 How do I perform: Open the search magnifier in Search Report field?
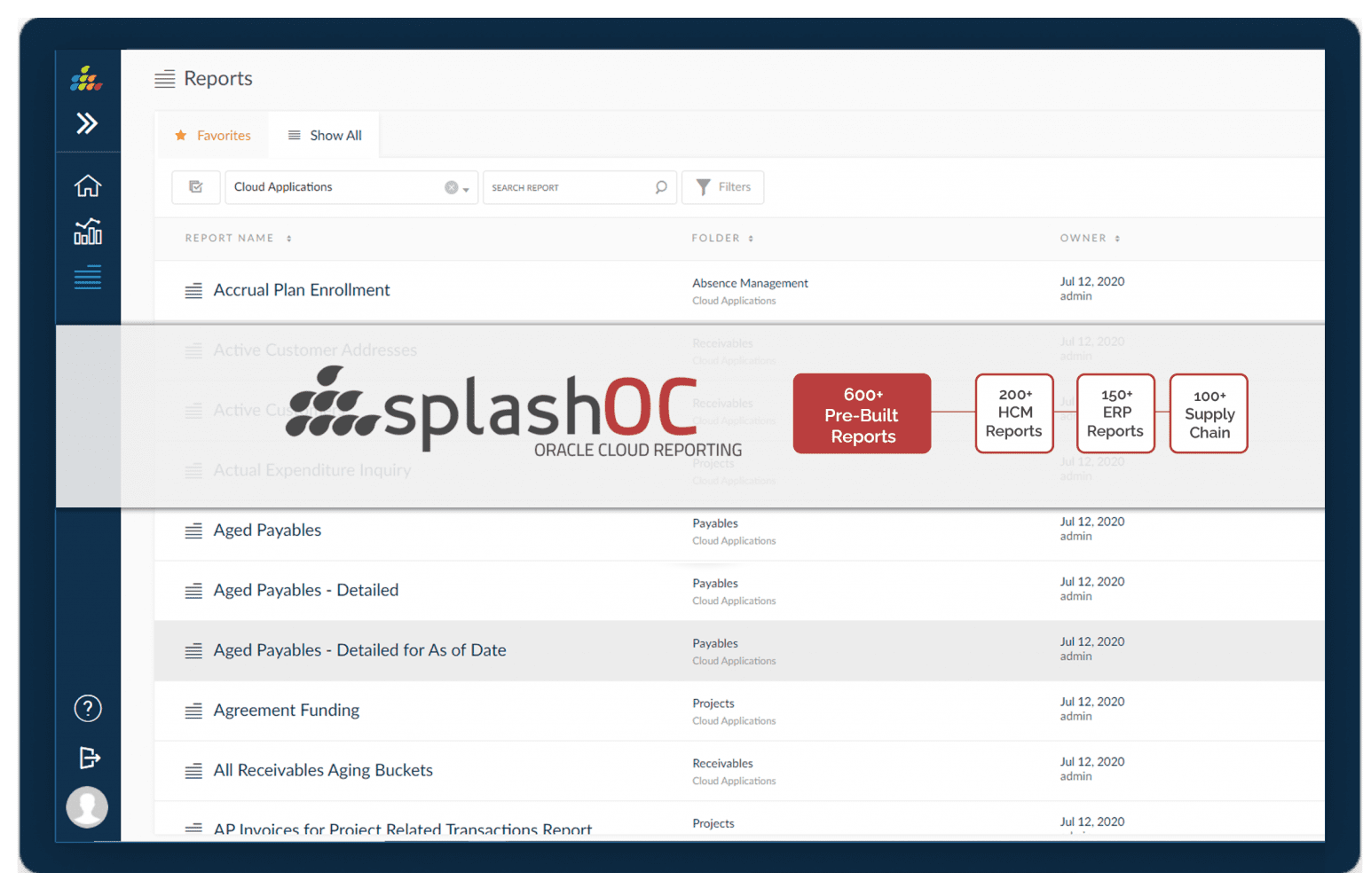[660, 187]
